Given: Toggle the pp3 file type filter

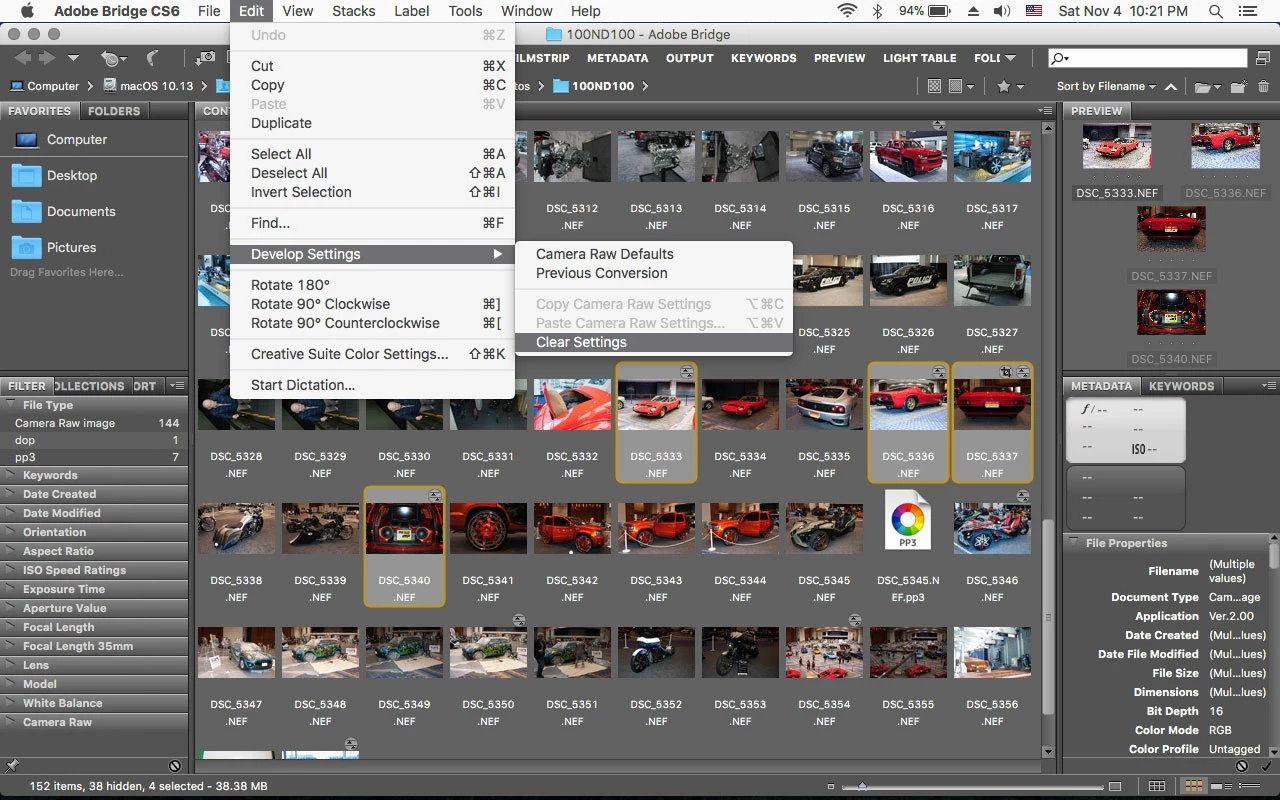Looking at the screenshot, I should (x=94, y=457).
